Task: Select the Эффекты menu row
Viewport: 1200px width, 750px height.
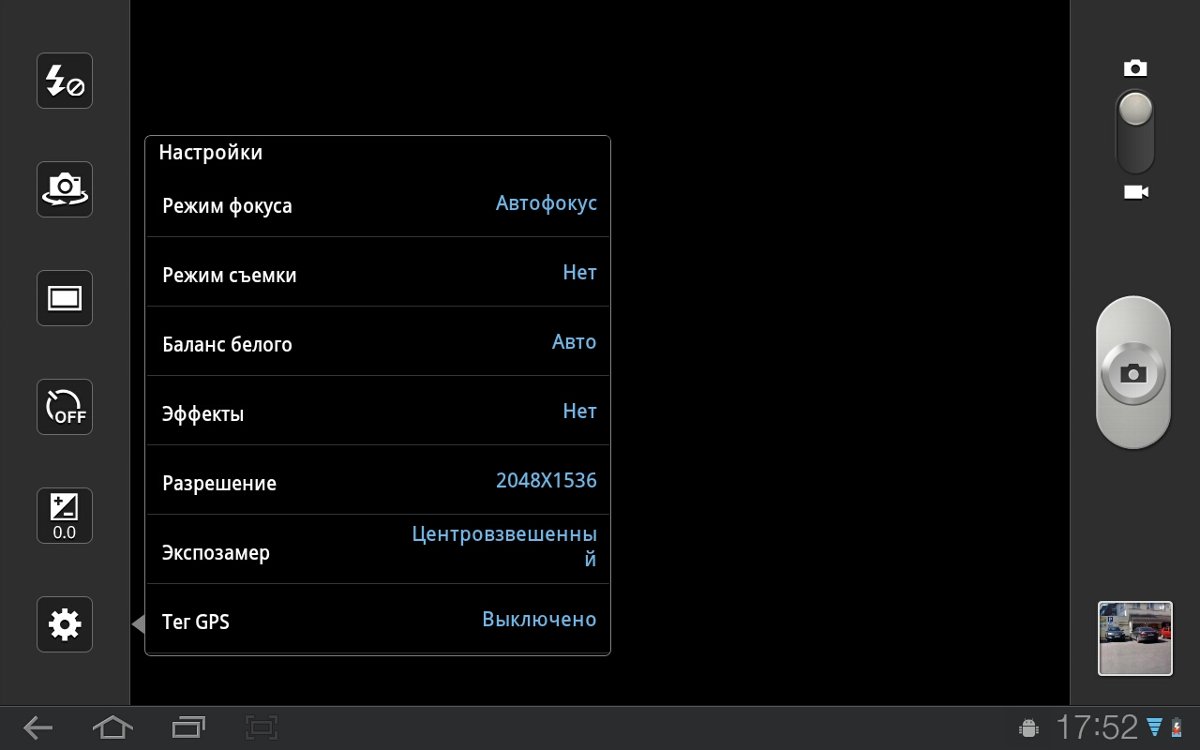Action: click(x=378, y=412)
